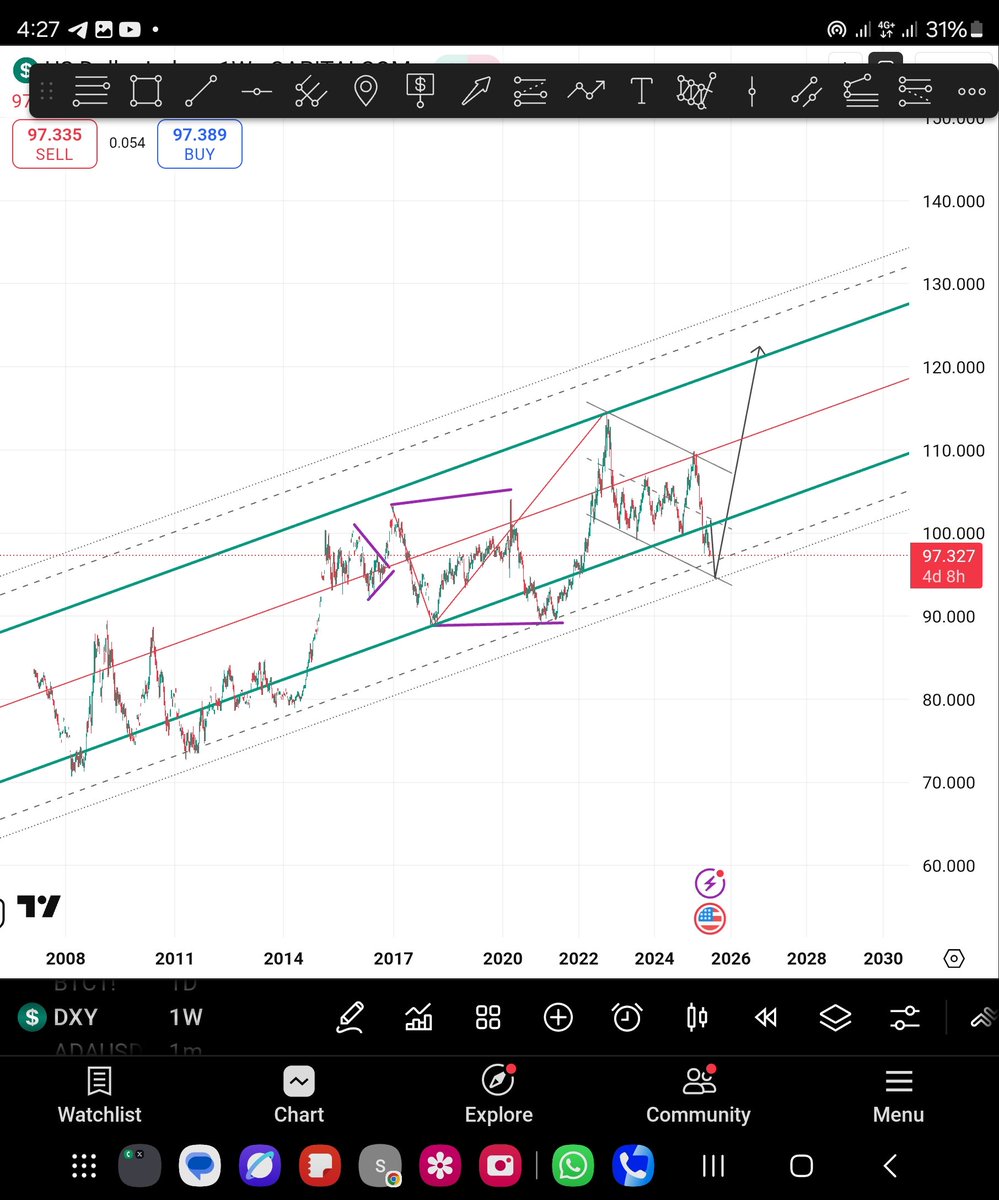Open chart settings sliders

pos(904,1017)
